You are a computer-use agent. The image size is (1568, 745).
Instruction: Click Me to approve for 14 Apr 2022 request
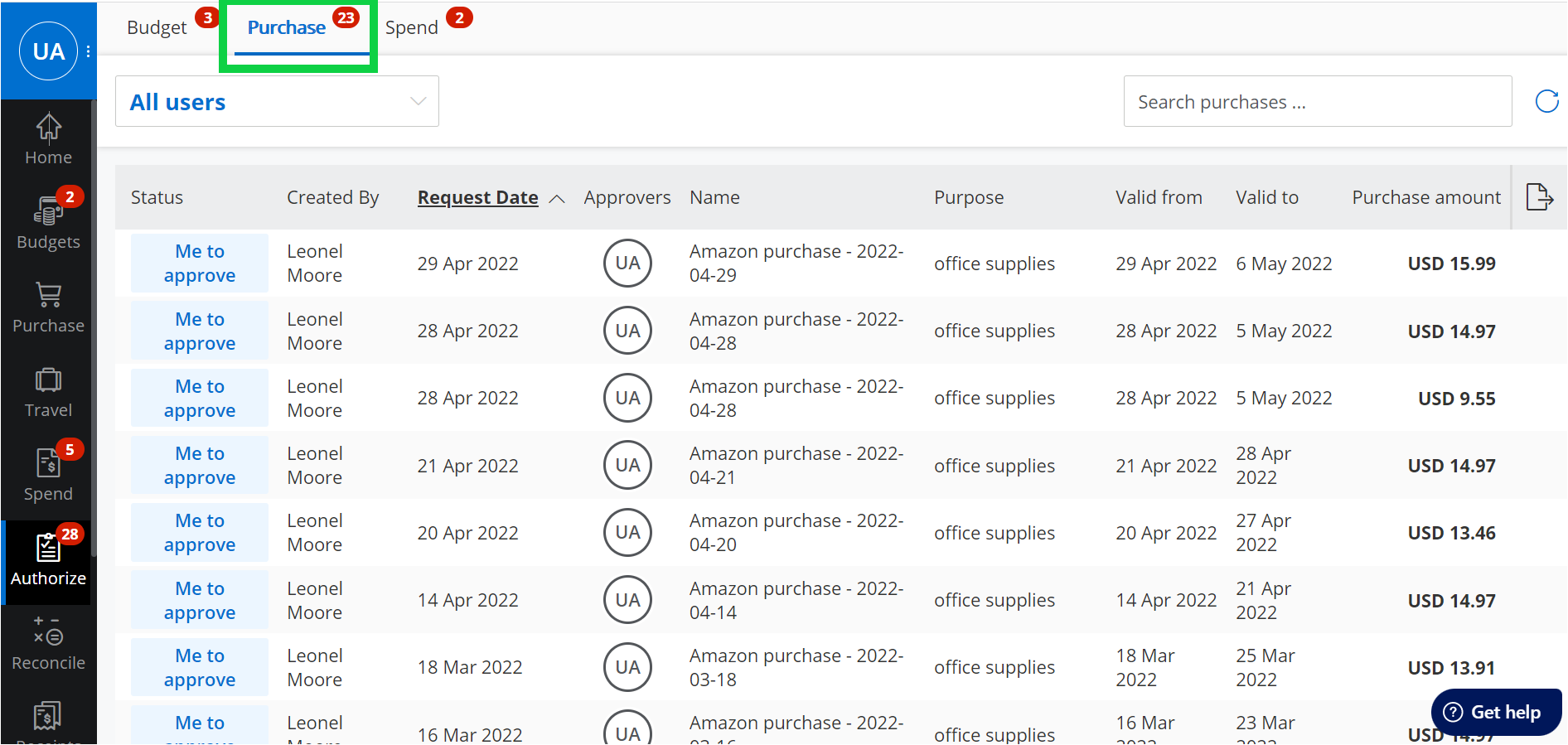199,600
